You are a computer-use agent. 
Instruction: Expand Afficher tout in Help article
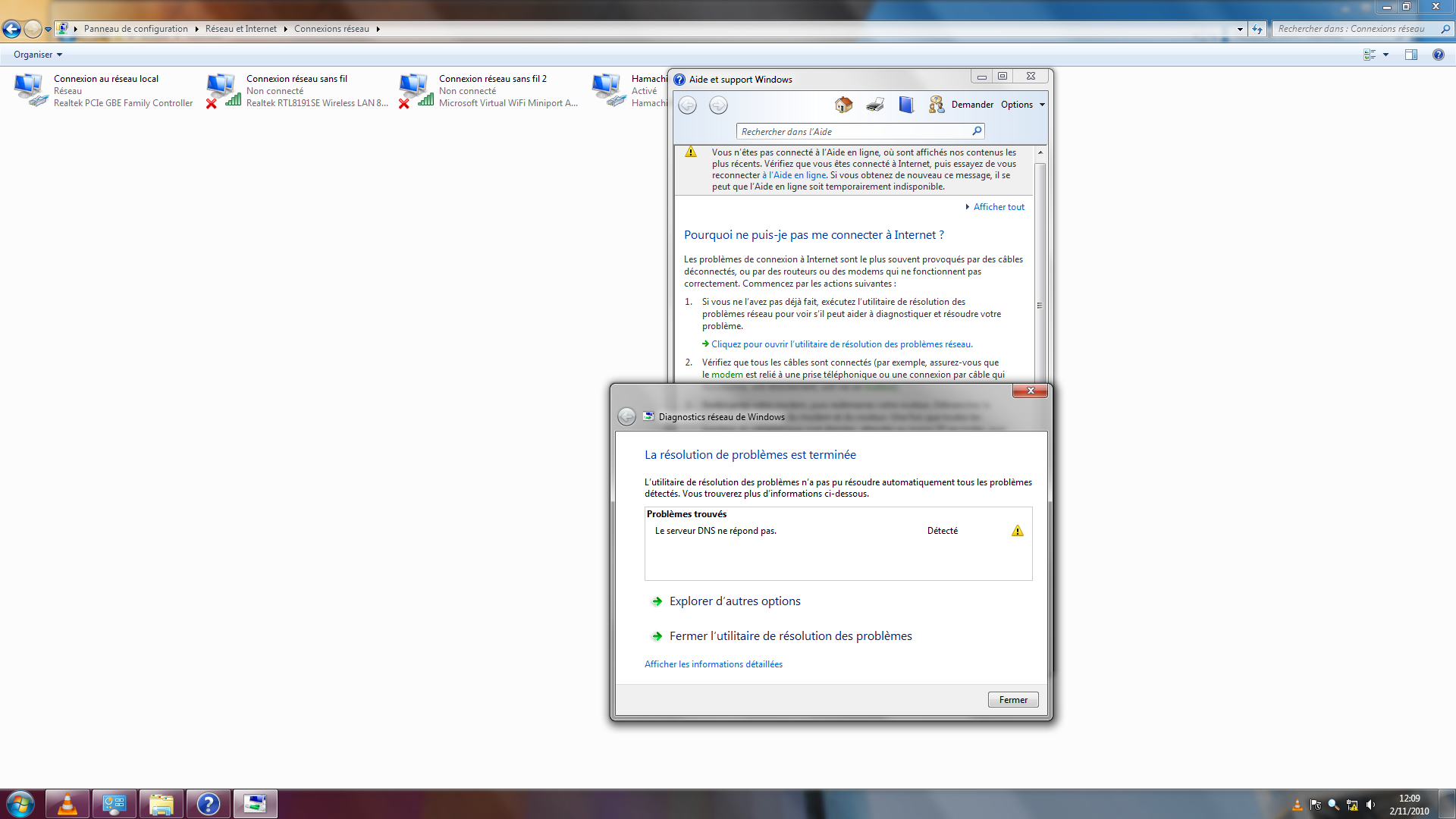pos(998,207)
